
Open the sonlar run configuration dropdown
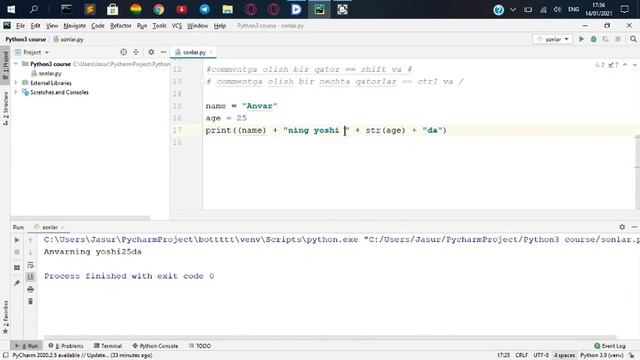(552, 39)
